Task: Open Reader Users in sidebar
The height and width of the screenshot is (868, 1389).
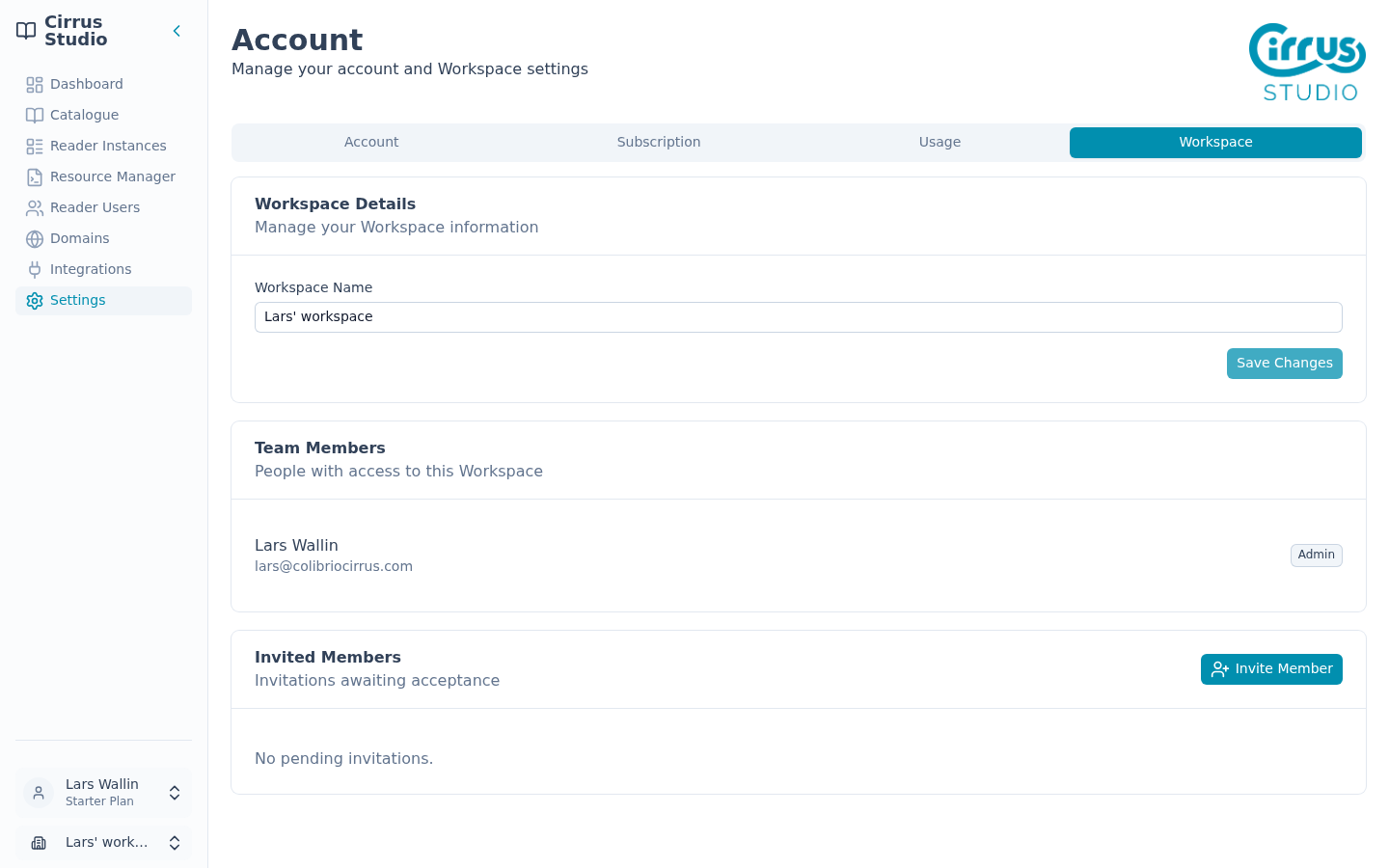Action: pyautogui.click(x=103, y=208)
